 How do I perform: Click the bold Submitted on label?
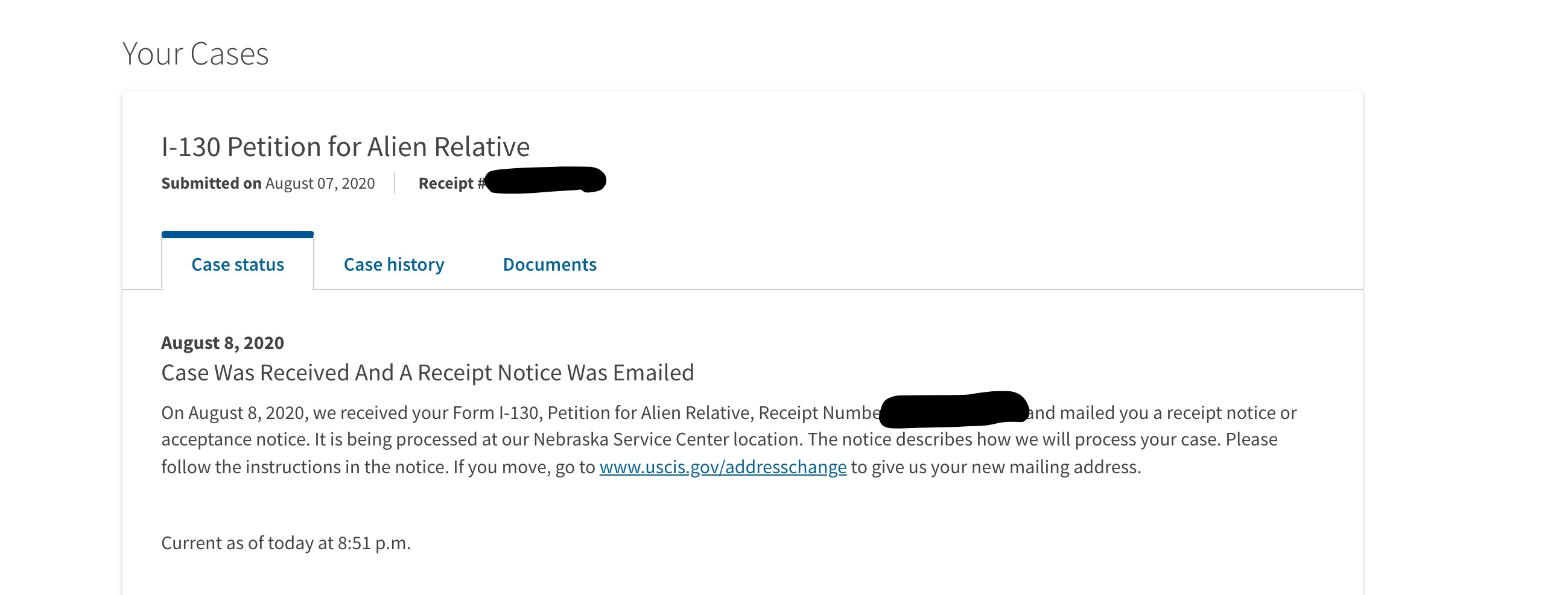(211, 183)
